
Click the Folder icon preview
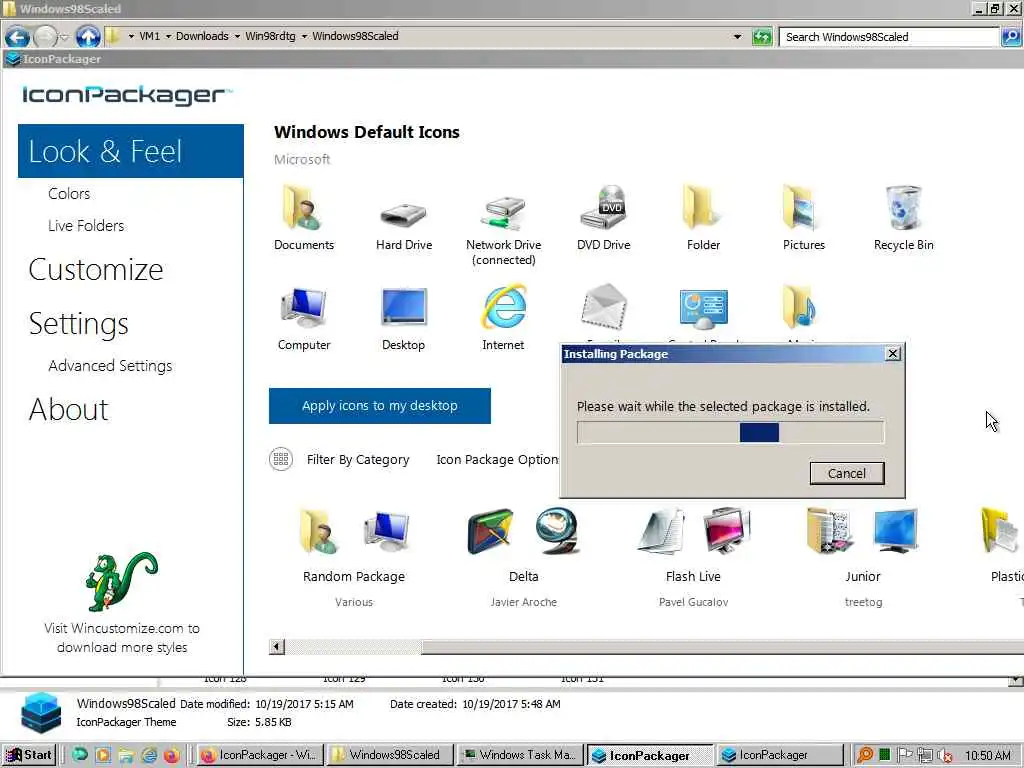702,208
